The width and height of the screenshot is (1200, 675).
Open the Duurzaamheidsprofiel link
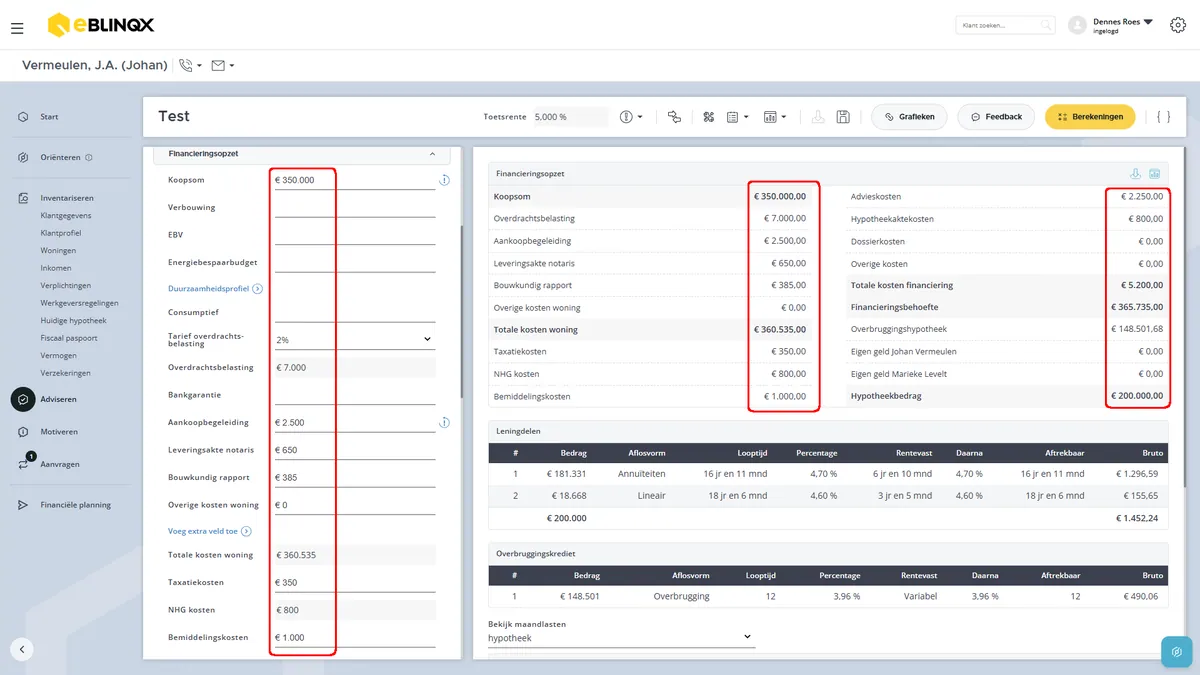pyautogui.click(x=215, y=289)
